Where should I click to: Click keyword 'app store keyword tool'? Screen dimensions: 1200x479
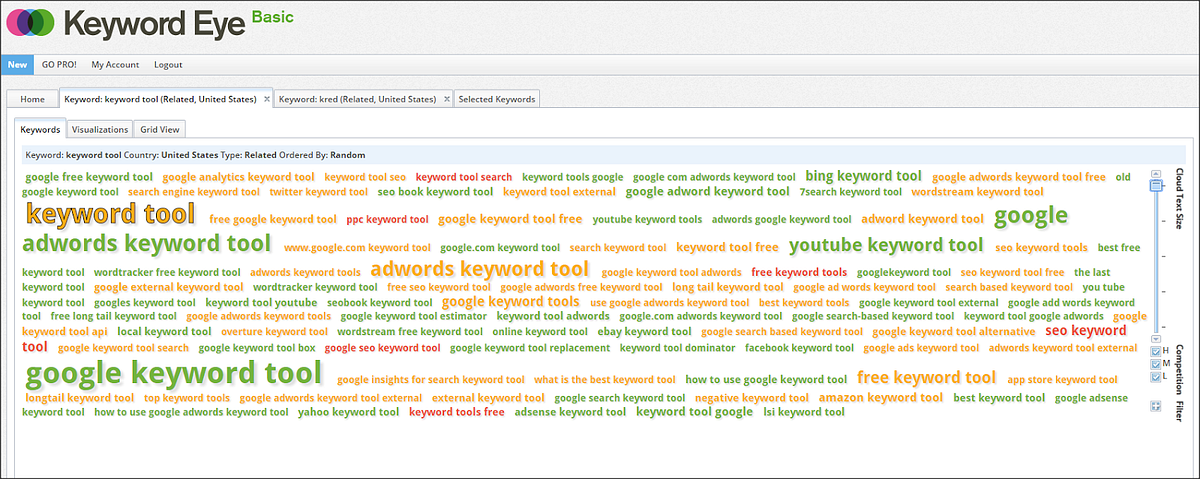[1062, 380]
